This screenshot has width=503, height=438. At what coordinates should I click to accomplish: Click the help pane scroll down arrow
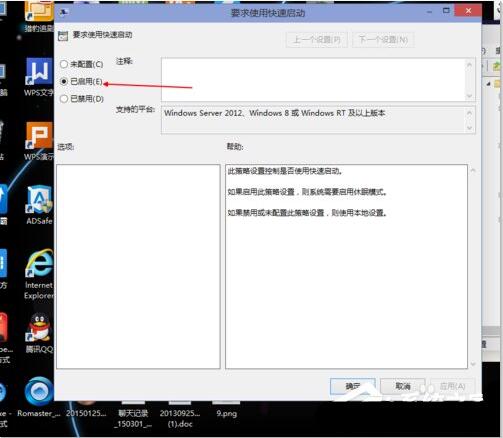(x=473, y=364)
